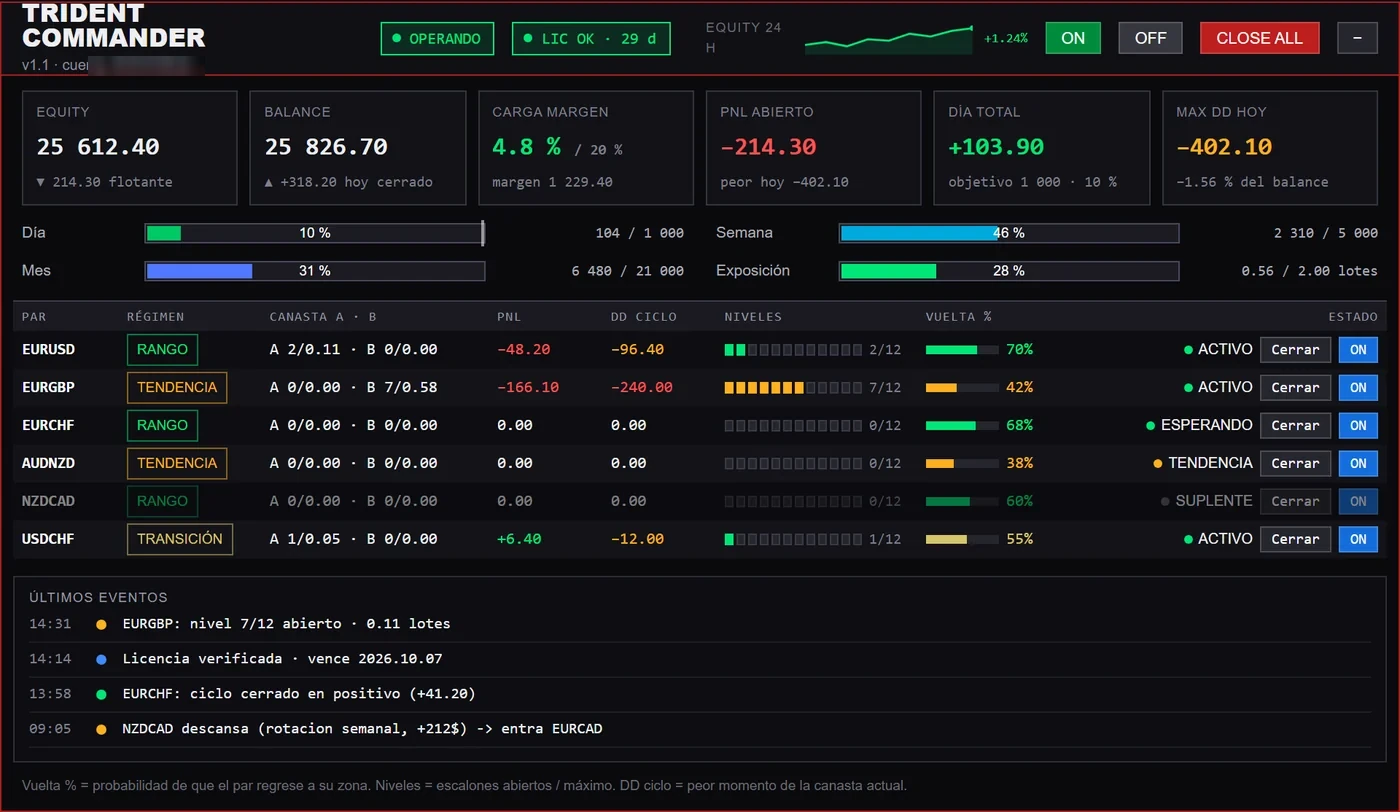
Task: Turn off trading with the OFF button
Action: click(x=1150, y=38)
